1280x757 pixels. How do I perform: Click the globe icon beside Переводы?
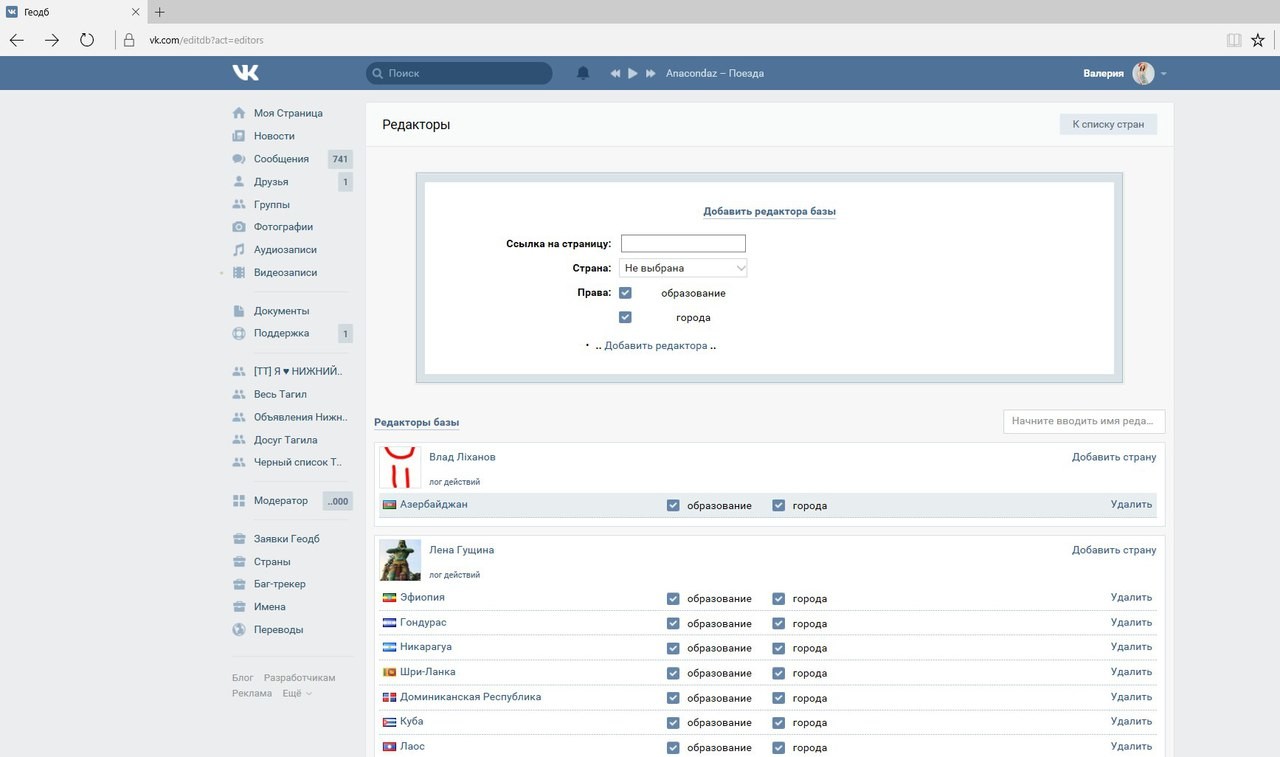(238, 630)
